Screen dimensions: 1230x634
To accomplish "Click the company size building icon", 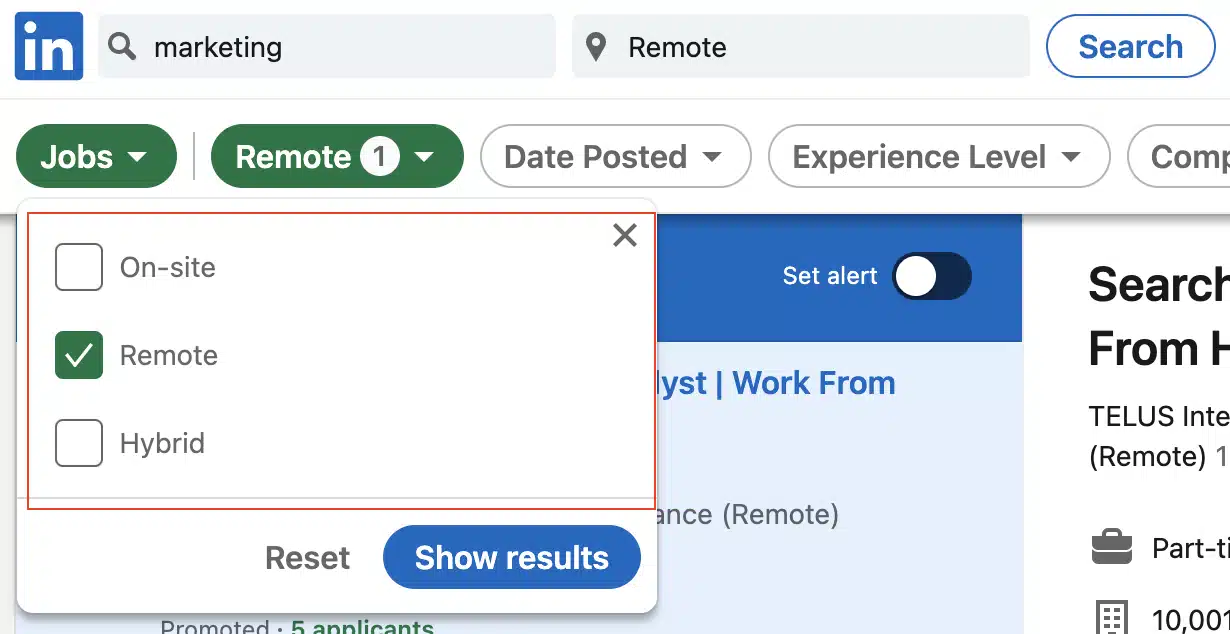I will pyautogui.click(x=1112, y=617).
